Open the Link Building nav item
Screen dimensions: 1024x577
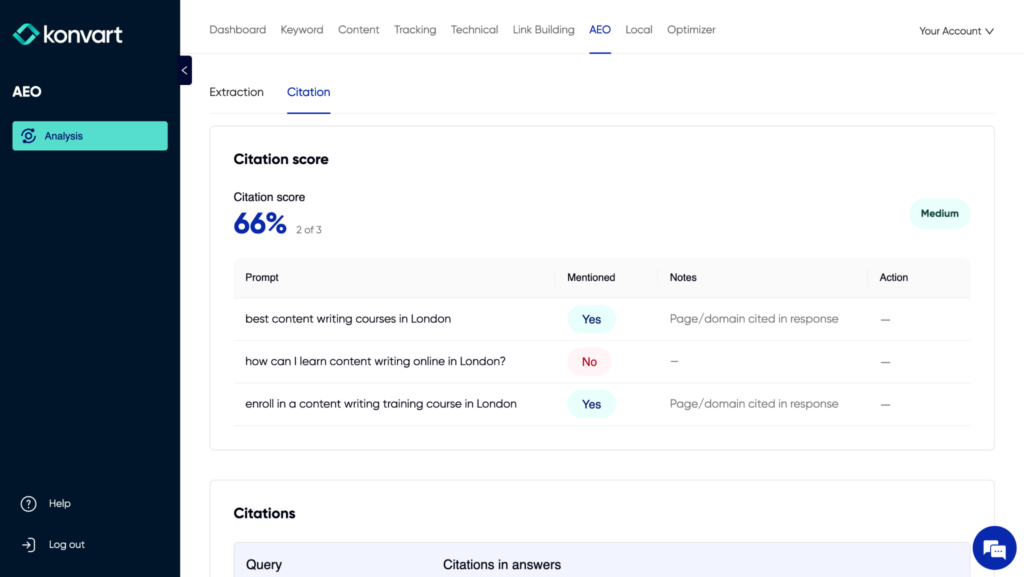[x=543, y=30]
